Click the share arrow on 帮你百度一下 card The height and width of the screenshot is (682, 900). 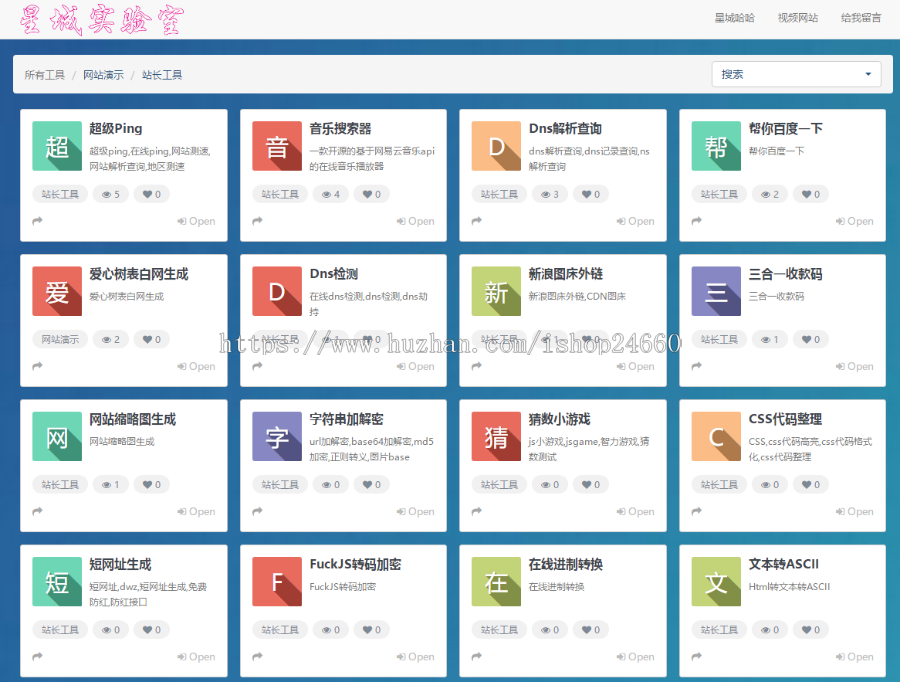698,221
